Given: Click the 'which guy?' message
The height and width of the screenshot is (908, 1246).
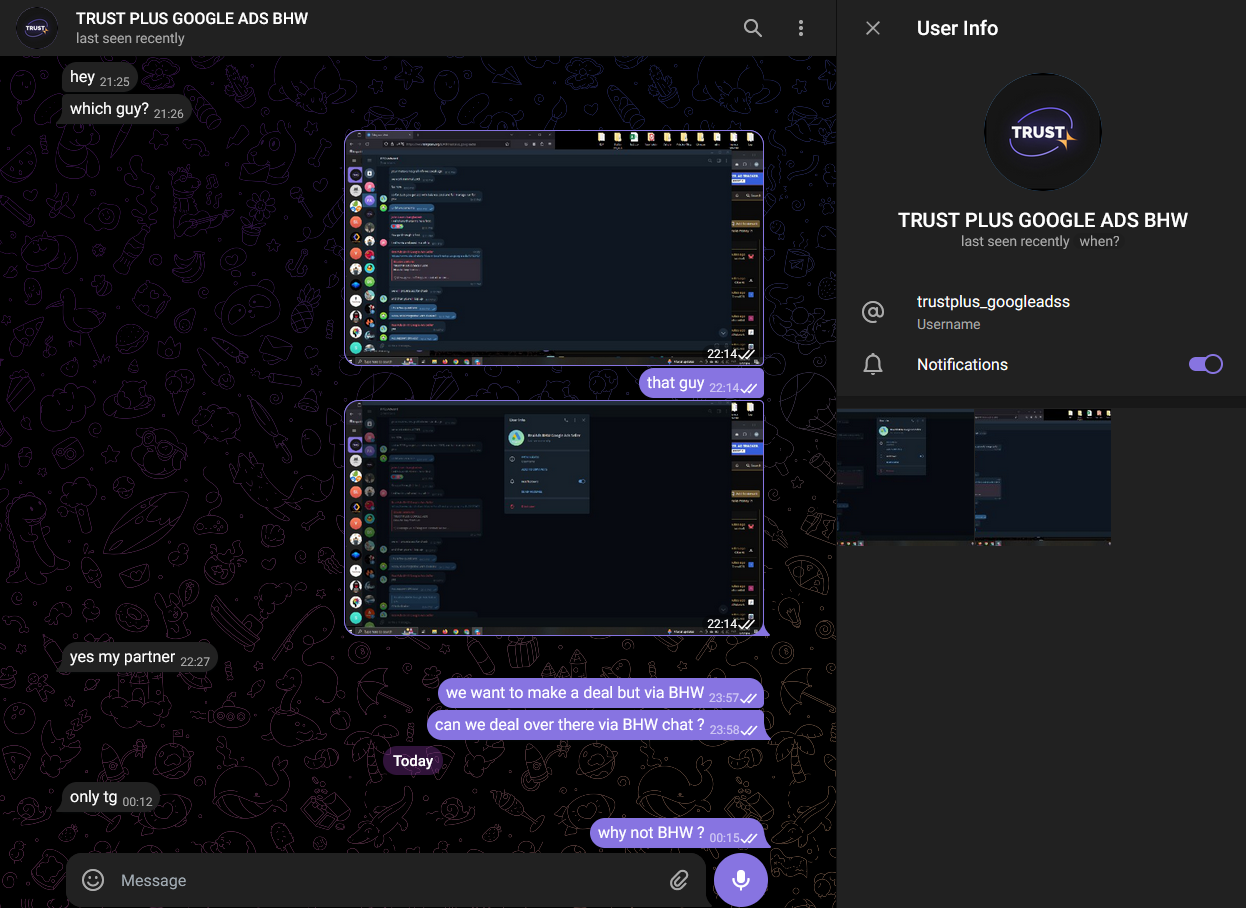Looking at the screenshot, I should 125,110.
